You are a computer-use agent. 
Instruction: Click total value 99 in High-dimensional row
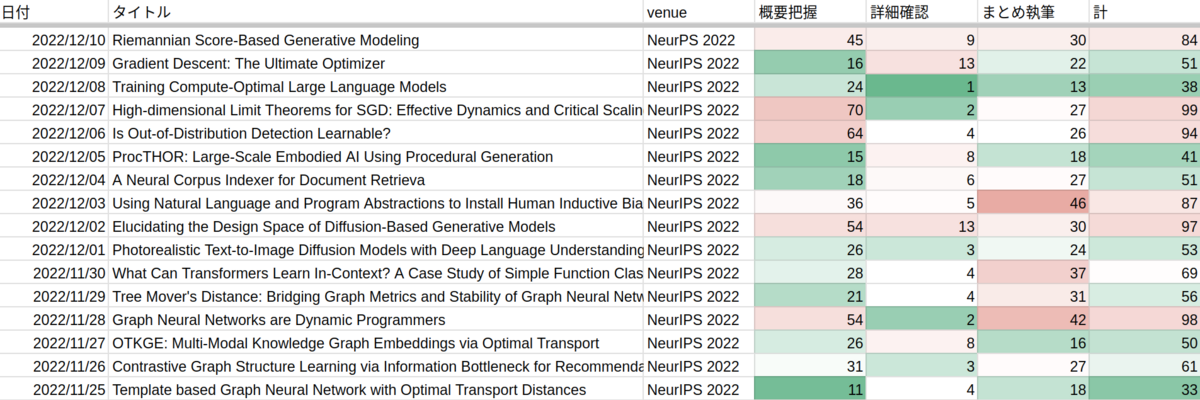[x=1144, y=110]
